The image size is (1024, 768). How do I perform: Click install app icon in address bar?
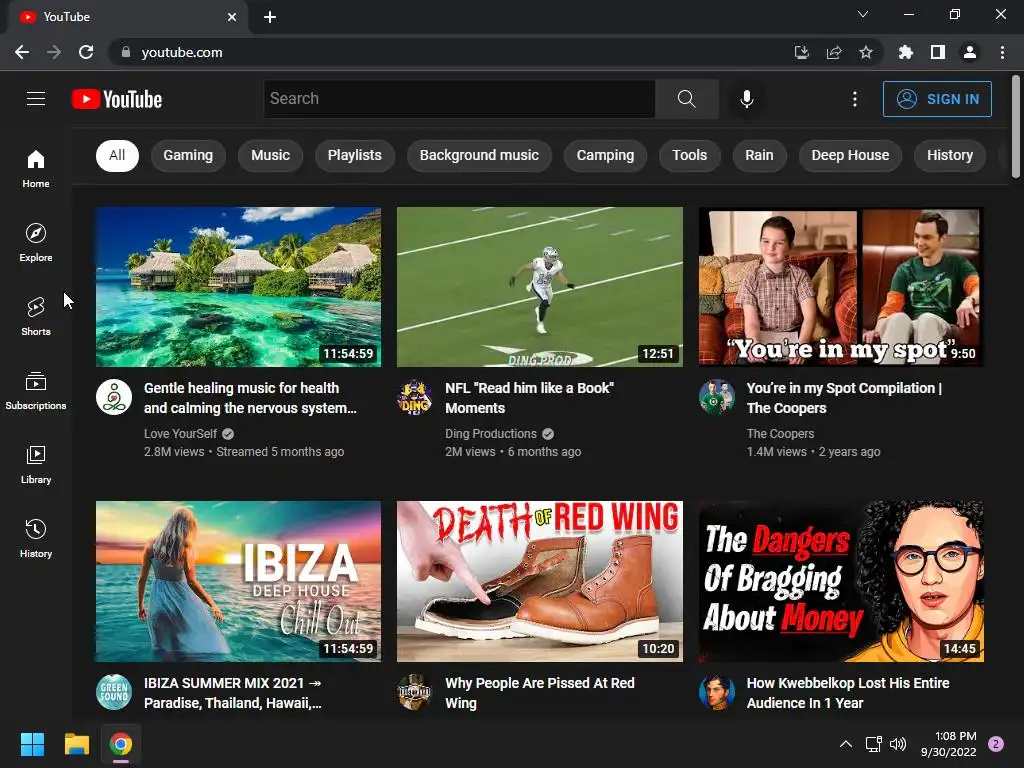802,52
